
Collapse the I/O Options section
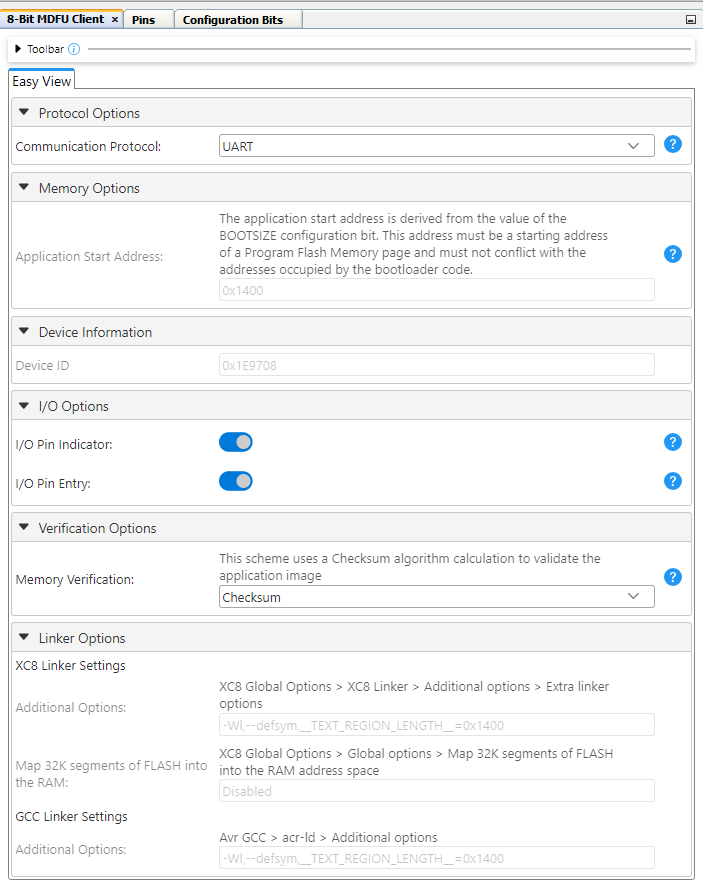point(24,406)
